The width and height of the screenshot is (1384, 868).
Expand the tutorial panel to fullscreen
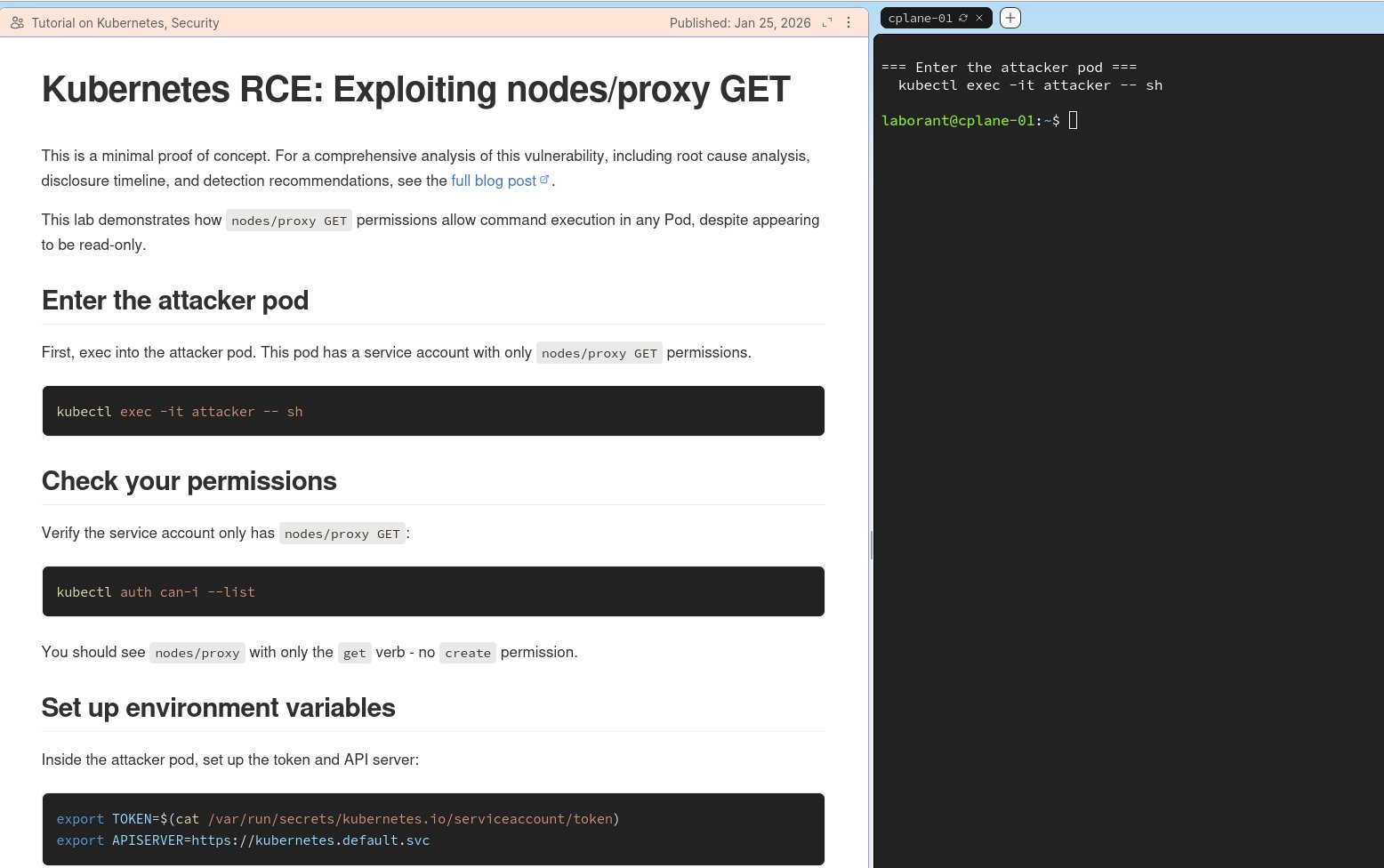827,23
